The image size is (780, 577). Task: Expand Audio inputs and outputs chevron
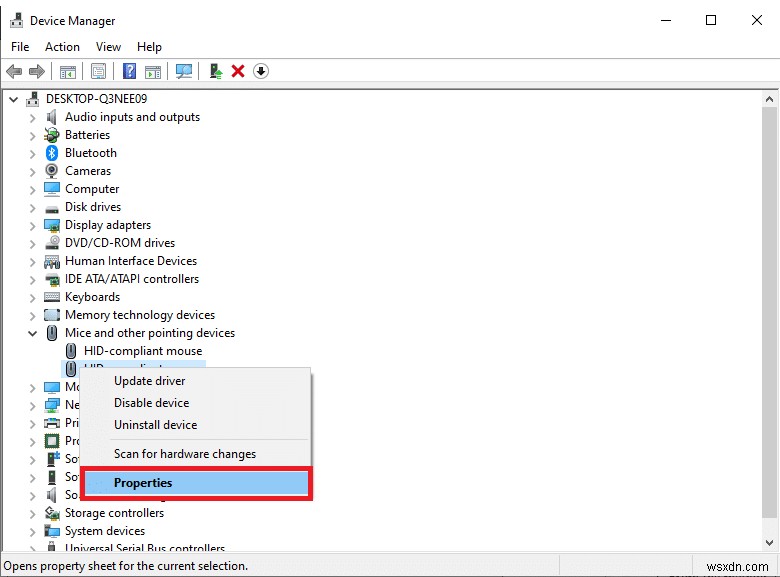(x=32, y=118)
